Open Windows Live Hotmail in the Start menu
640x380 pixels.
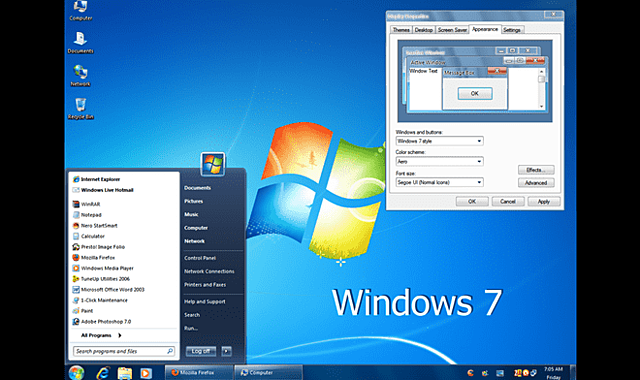[103, 190]
